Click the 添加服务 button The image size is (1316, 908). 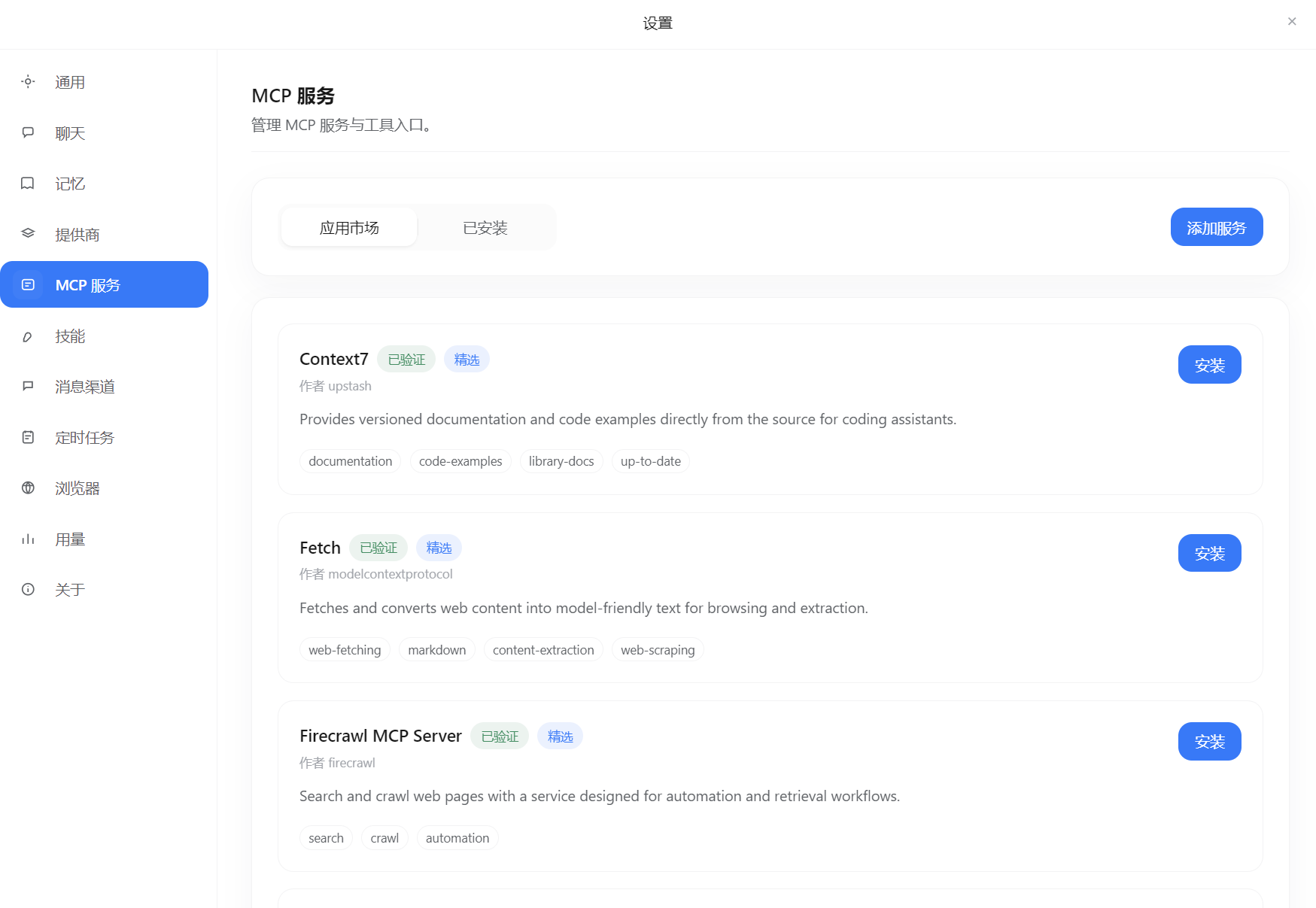(x=1216, y=226)
